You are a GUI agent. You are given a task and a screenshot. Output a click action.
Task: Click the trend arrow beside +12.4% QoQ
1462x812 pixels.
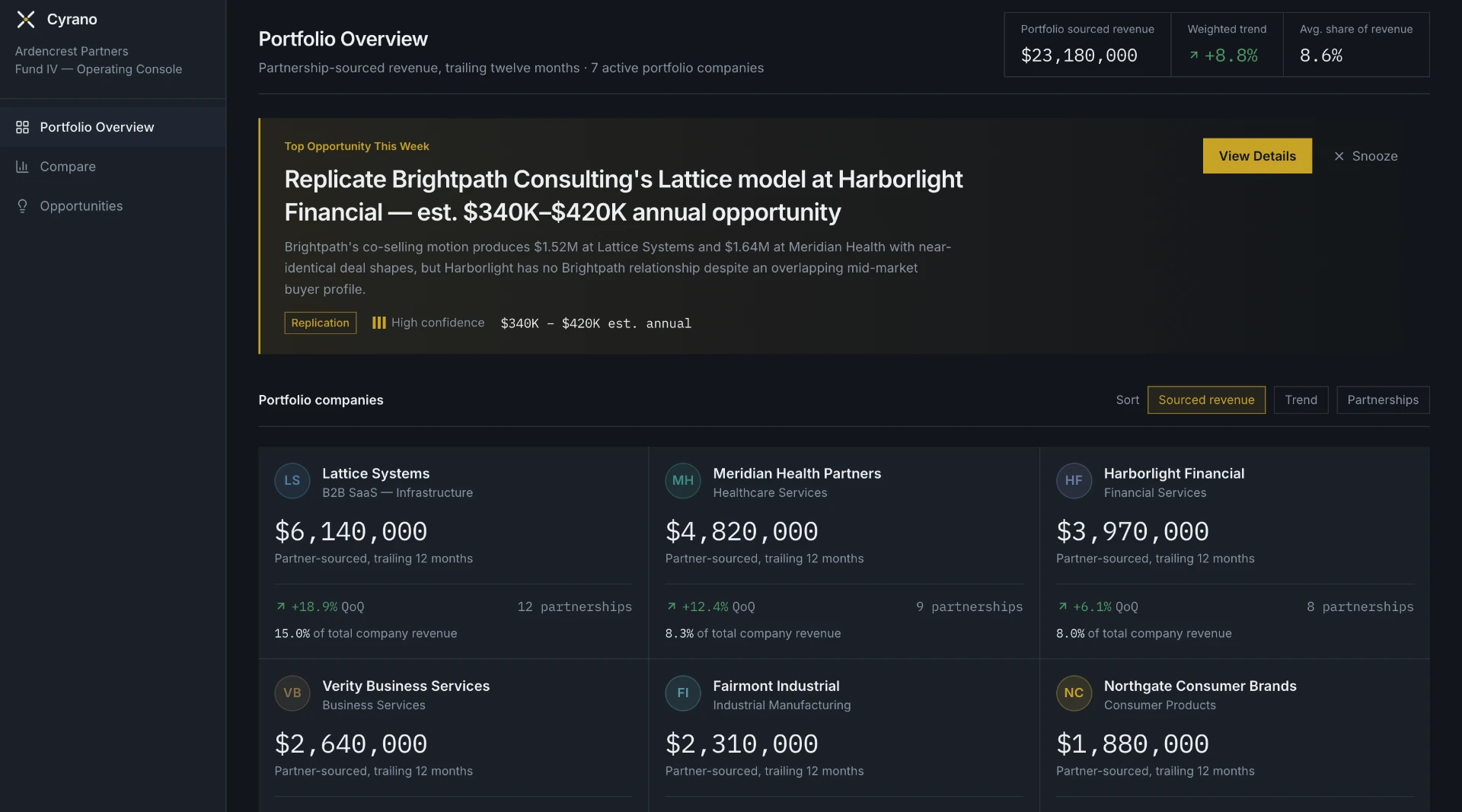671,607
